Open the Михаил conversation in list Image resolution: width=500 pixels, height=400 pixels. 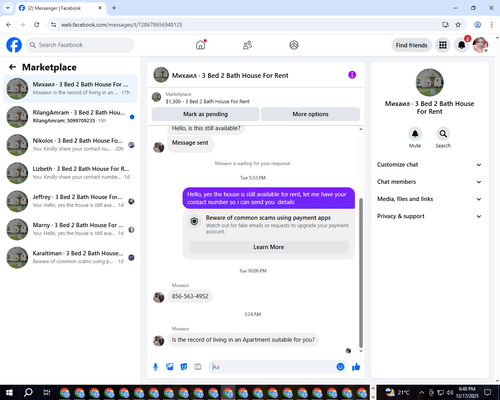[x=70, y=89]
